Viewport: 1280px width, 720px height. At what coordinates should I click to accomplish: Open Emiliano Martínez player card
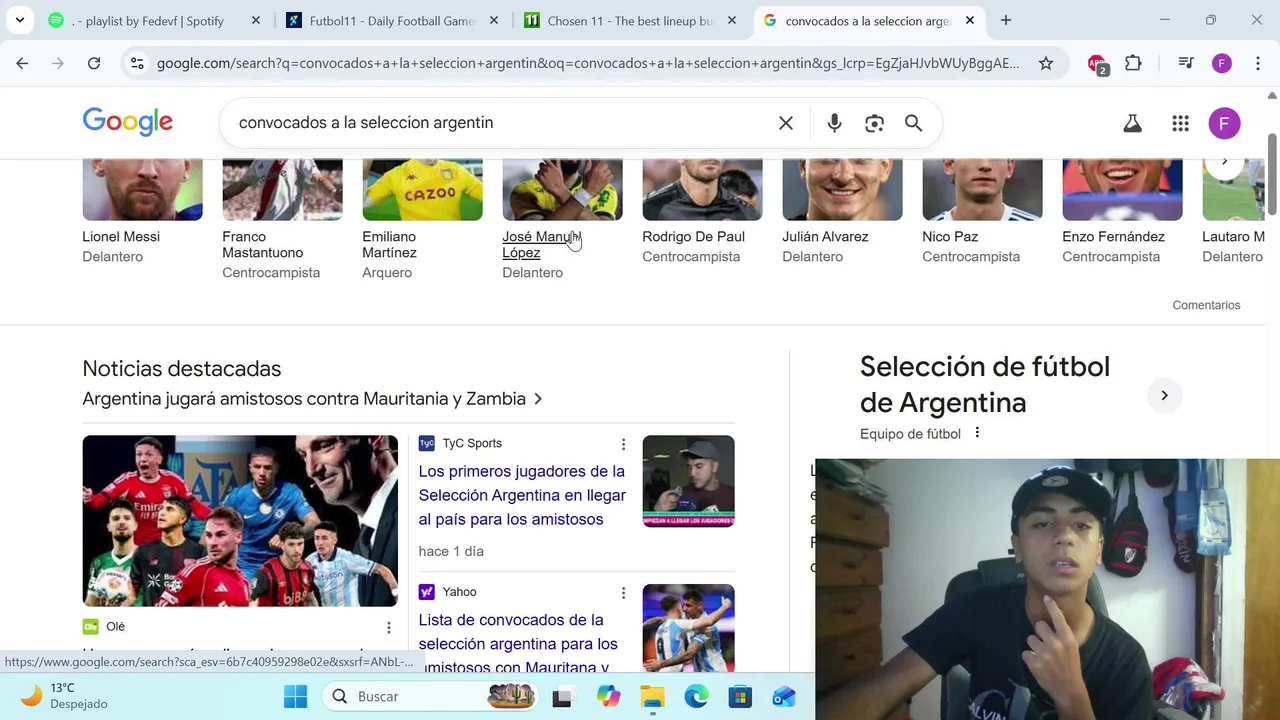click(x=422, y=220)
